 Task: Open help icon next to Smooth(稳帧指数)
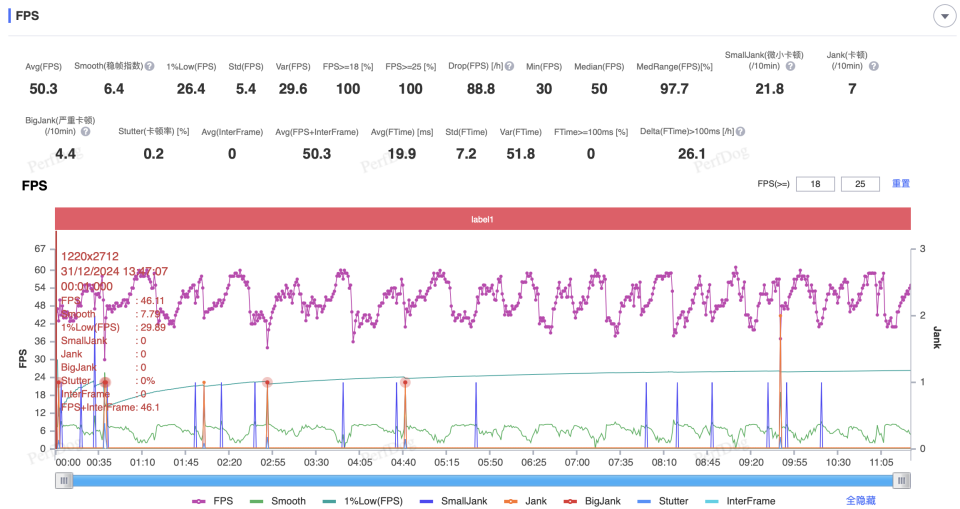(149, 66)
